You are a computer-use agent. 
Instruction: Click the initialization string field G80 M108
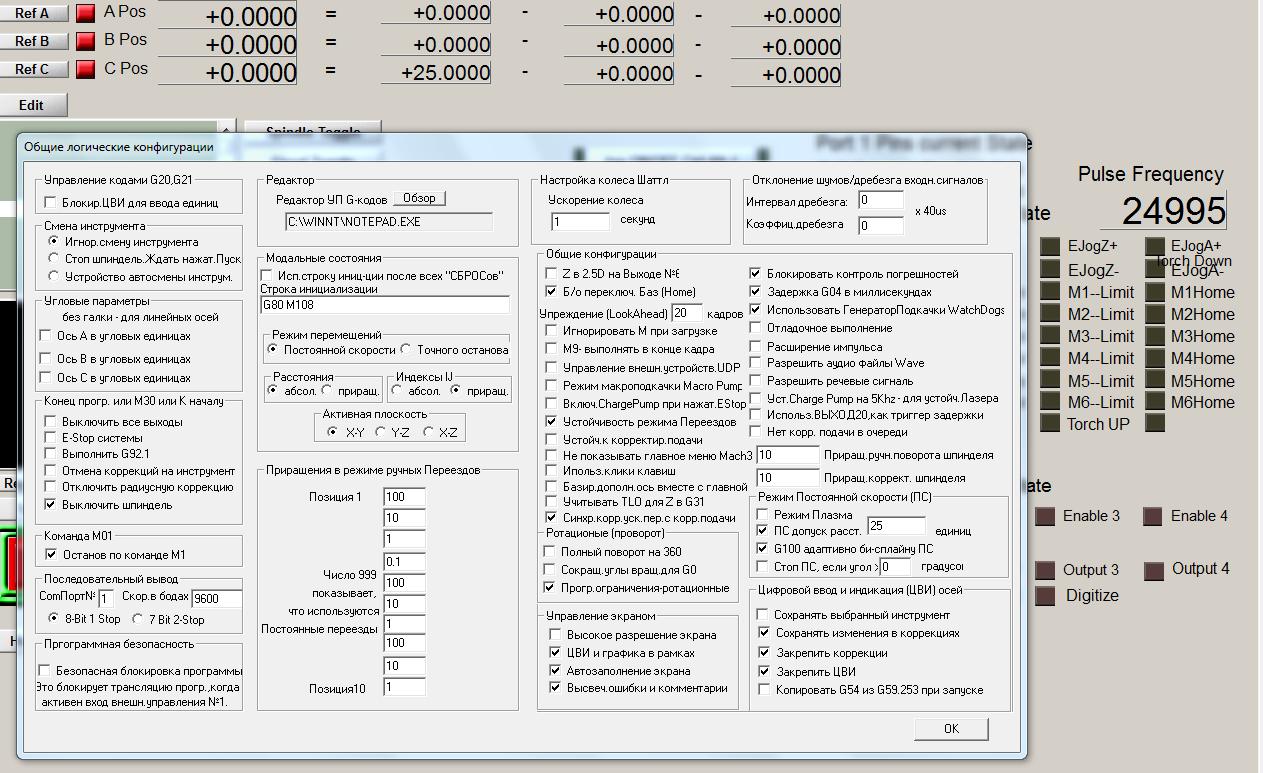point(384,305)
